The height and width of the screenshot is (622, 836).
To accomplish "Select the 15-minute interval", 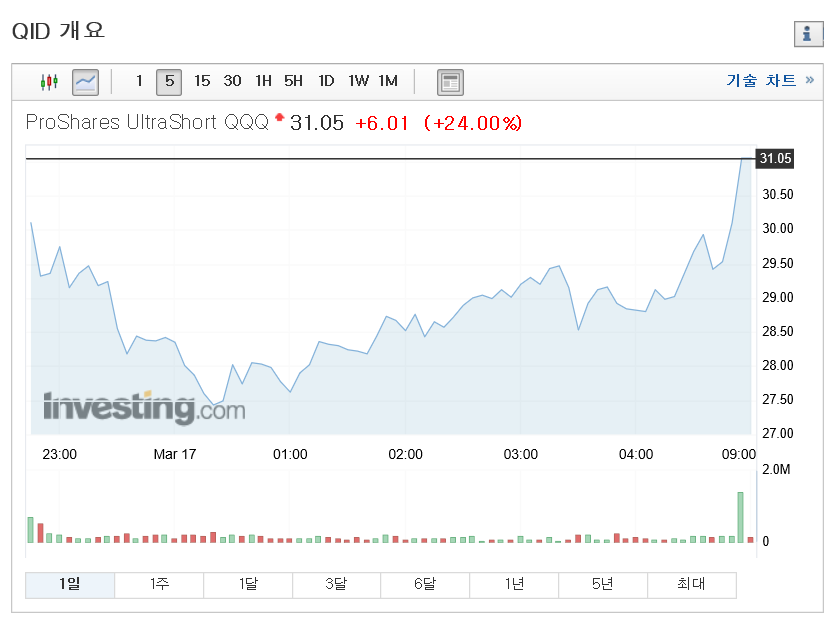I will [202, 81].
